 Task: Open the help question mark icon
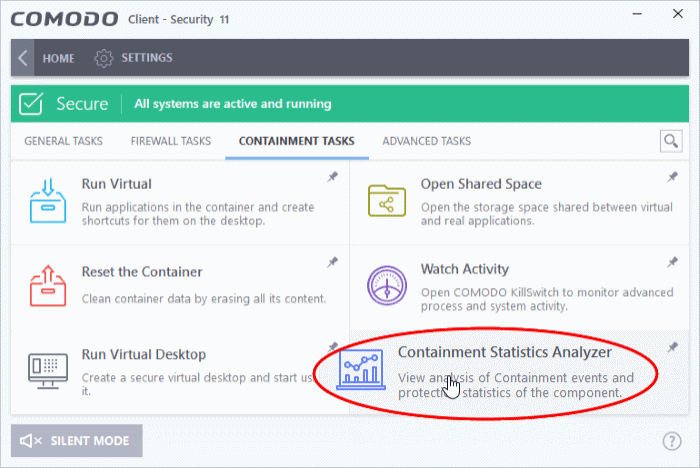pyautogui.click(x=672, y=441)
